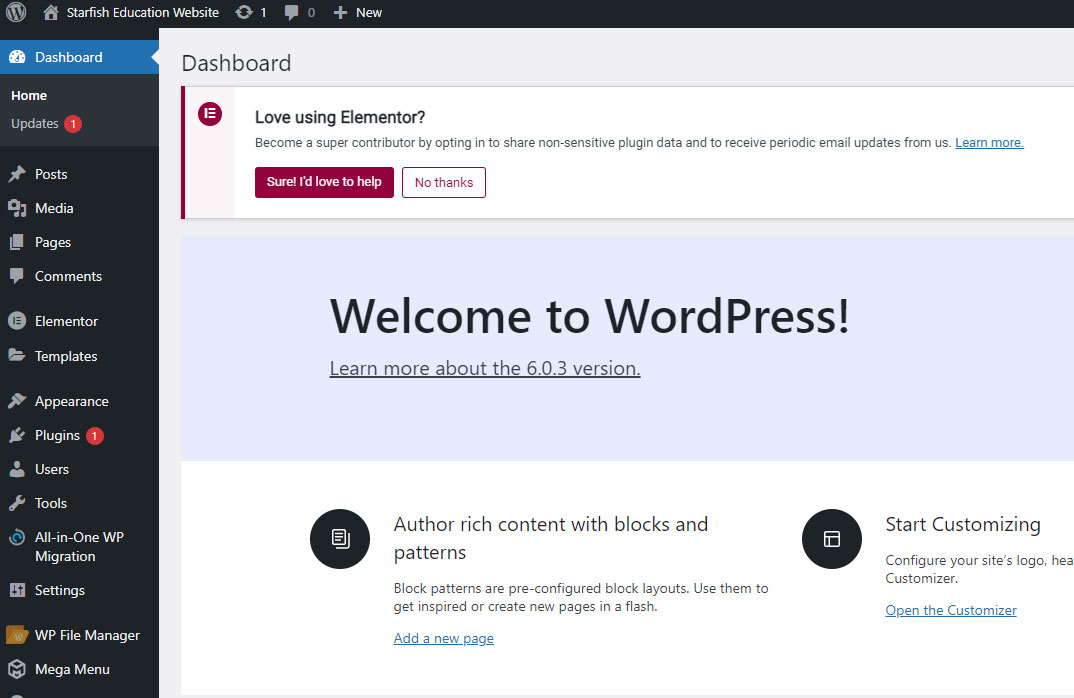The image size is (1074, 698).
Task: Open the Customizer link
Action: [951, 610]
